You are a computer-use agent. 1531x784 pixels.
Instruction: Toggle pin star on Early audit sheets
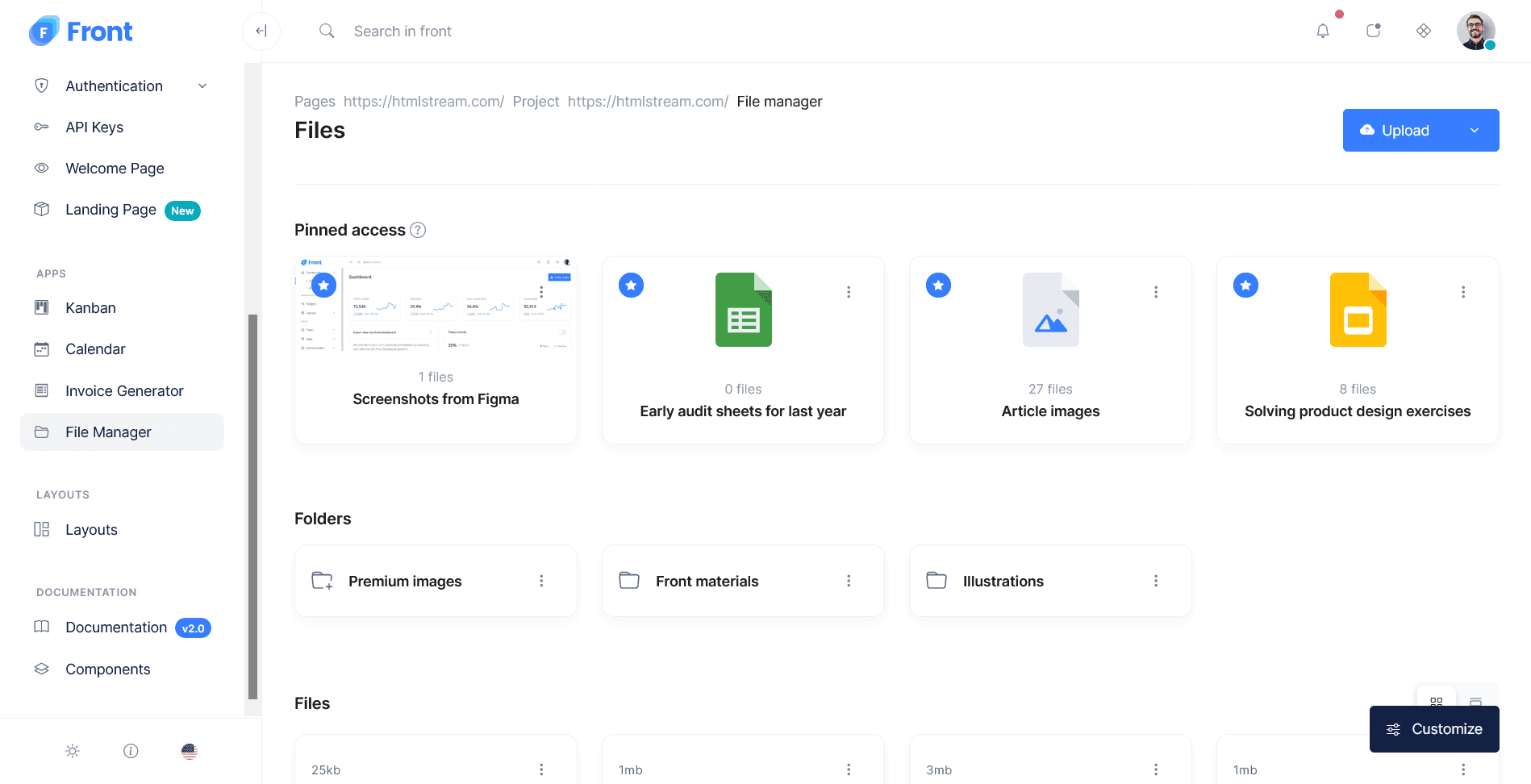[x=631, y=285]
